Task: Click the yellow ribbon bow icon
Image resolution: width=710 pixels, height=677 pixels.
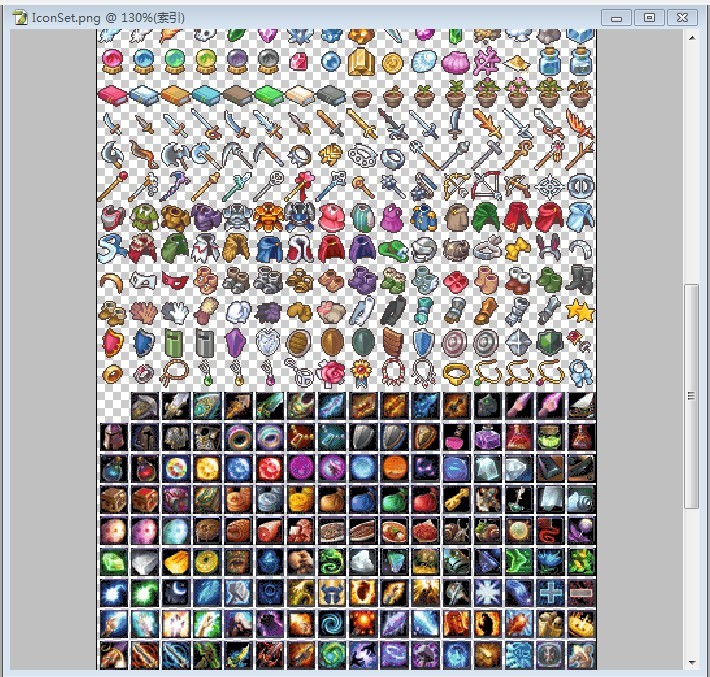Action: tap(518, 248)
